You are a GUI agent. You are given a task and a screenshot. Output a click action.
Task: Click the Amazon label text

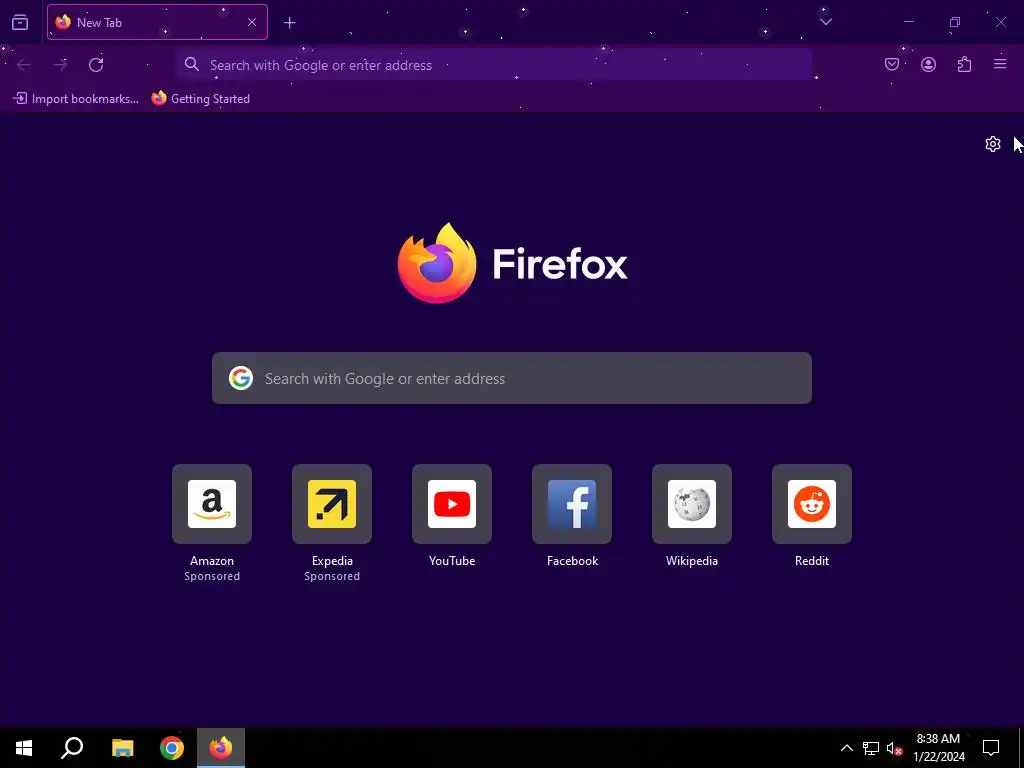click(x=212, y=561)
